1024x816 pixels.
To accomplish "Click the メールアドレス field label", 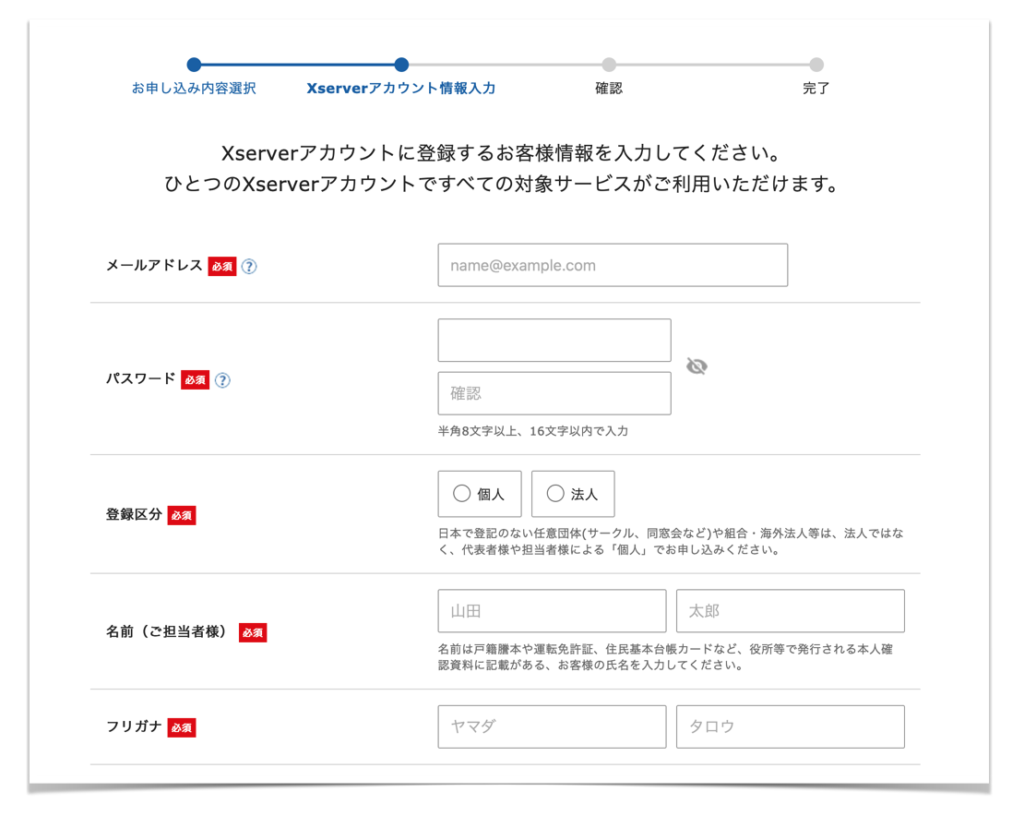I will point(154,265).
